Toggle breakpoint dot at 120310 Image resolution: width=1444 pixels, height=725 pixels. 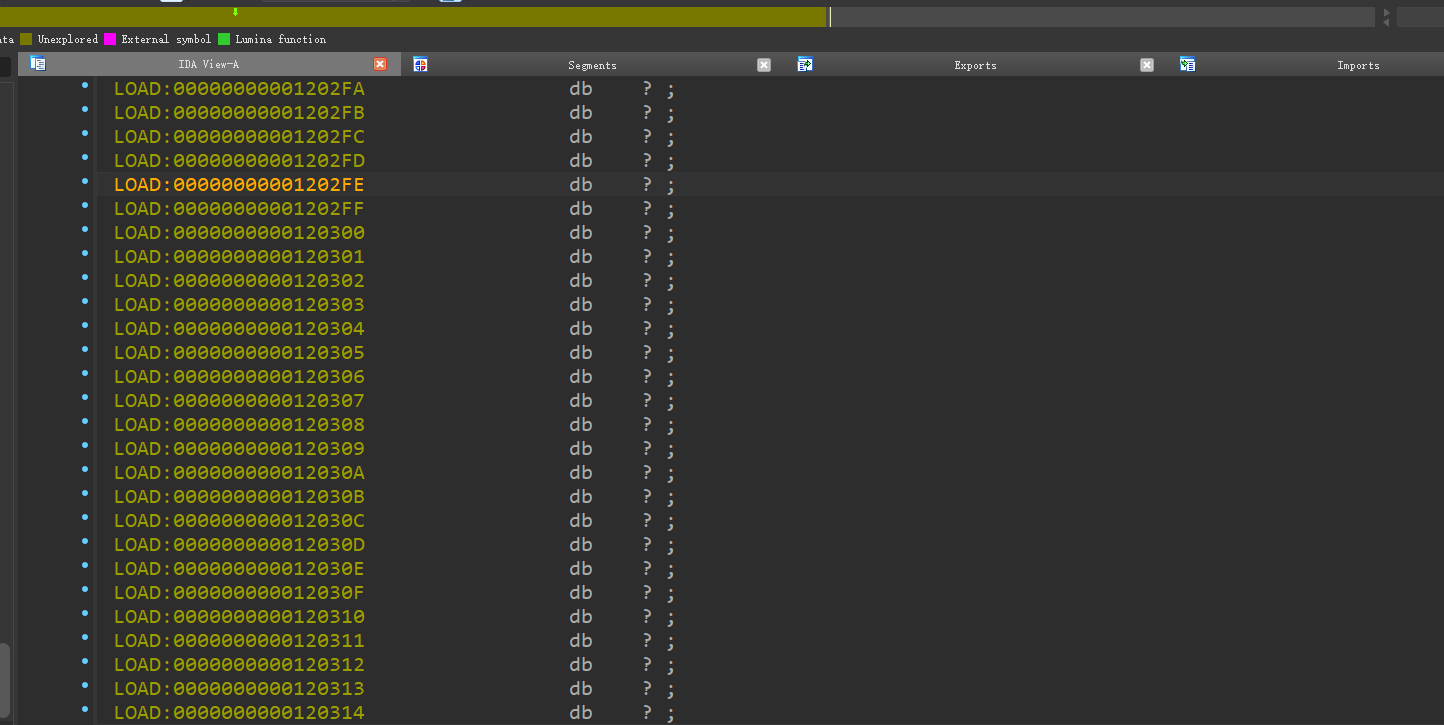85,614
